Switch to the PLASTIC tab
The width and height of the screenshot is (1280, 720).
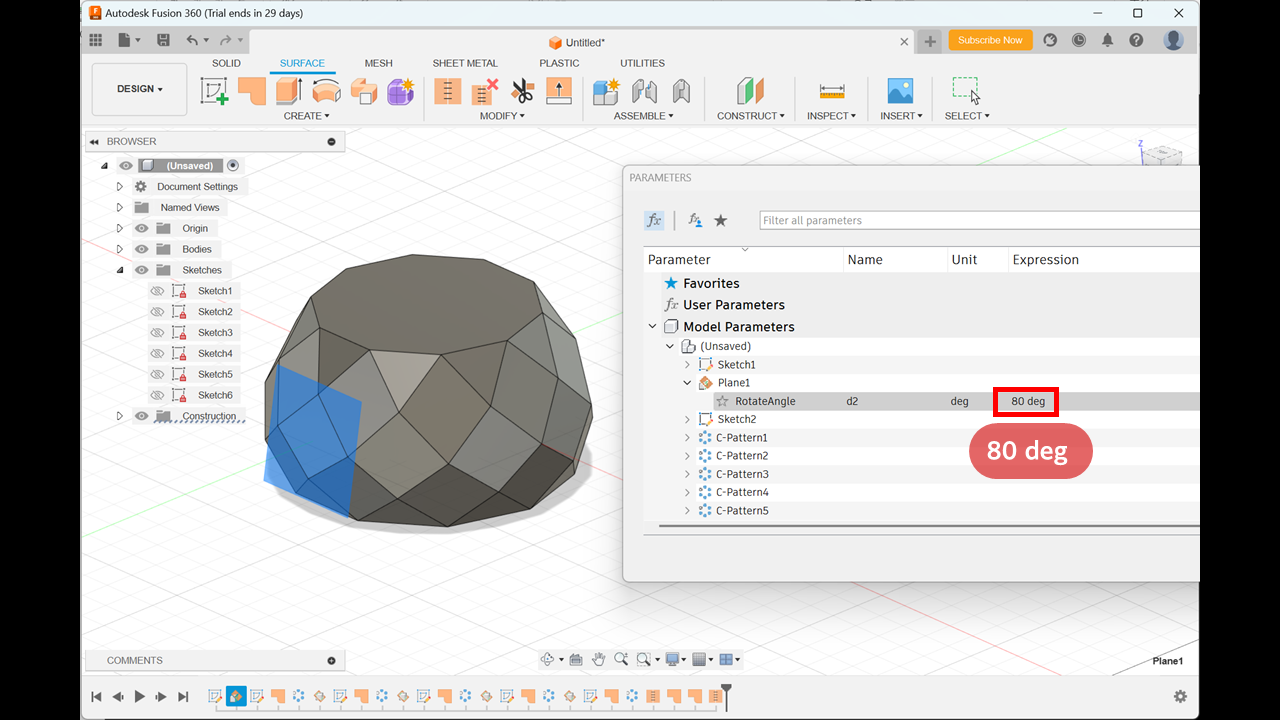click(559, 63)
